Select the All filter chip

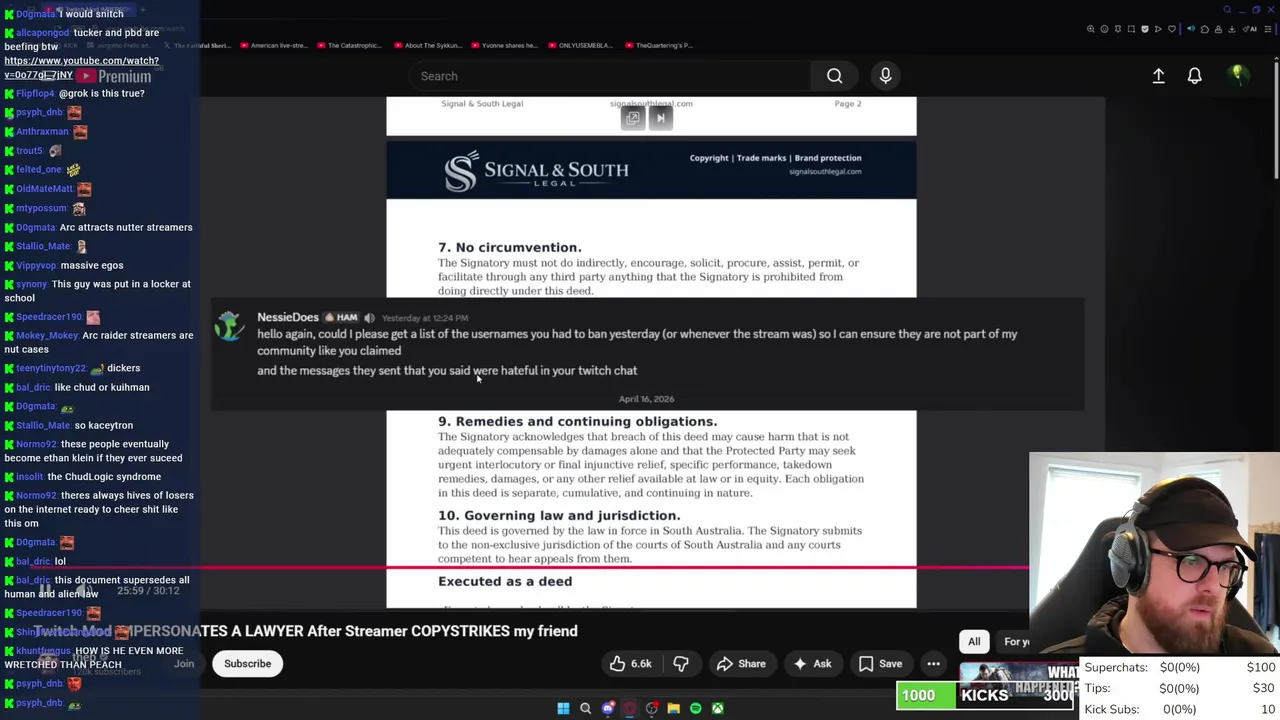(974, 642)
